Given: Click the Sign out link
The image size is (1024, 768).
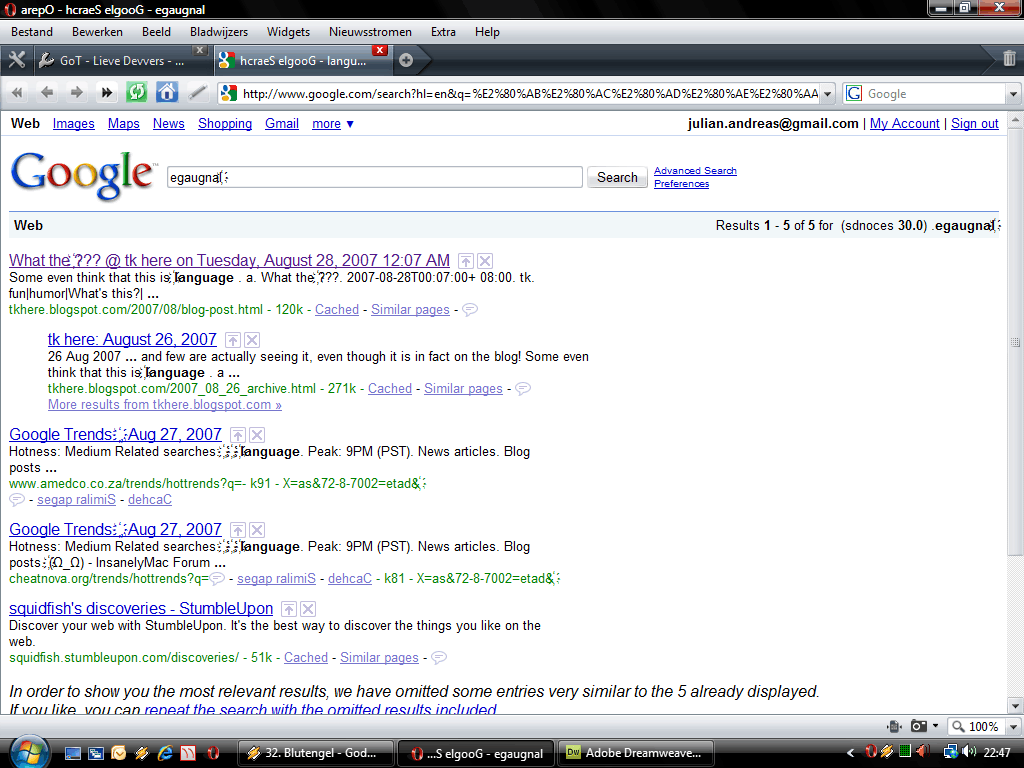Looking at the screenshot, I should point(974,123).
